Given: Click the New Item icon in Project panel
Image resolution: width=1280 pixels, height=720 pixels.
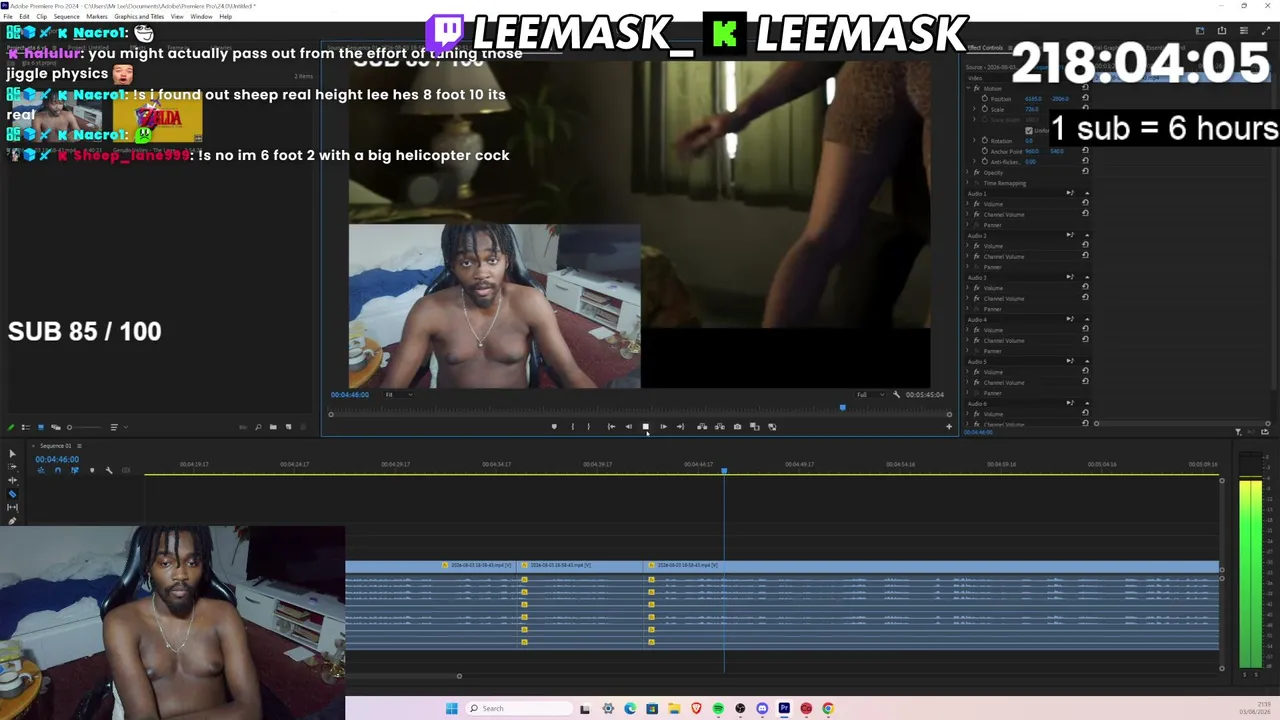Looking at the screenshot, I should tap(288, 428).
